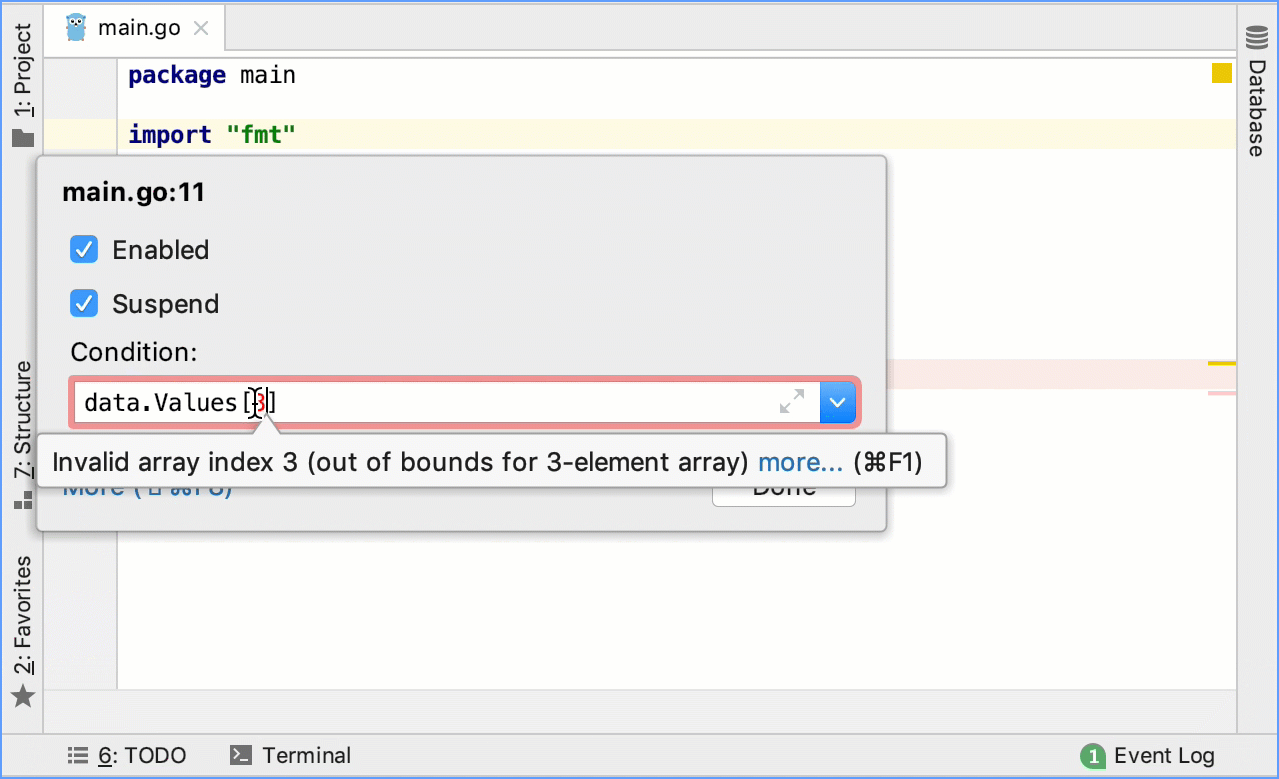Click the import "fmt" code line

(x=213, y=135)
